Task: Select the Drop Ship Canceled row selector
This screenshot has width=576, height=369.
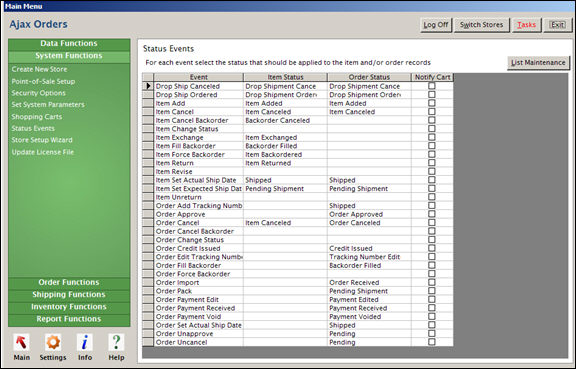Action: point(148,86)
